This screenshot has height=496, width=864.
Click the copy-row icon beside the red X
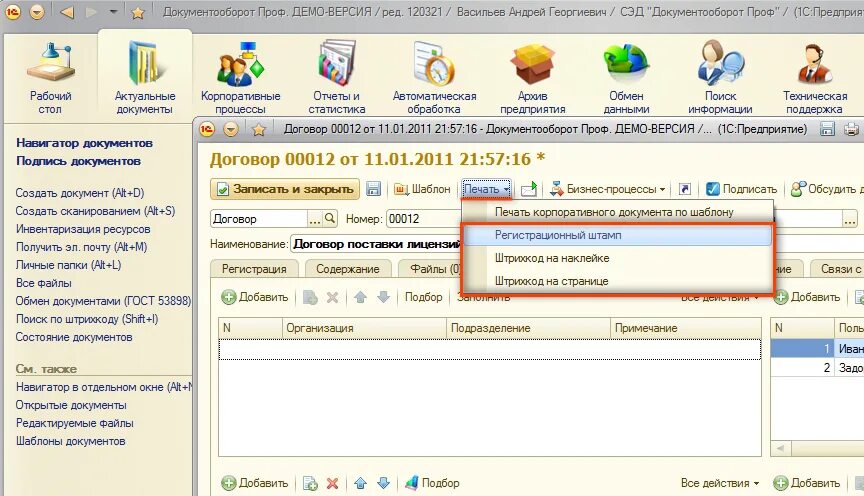click(310, 483)
